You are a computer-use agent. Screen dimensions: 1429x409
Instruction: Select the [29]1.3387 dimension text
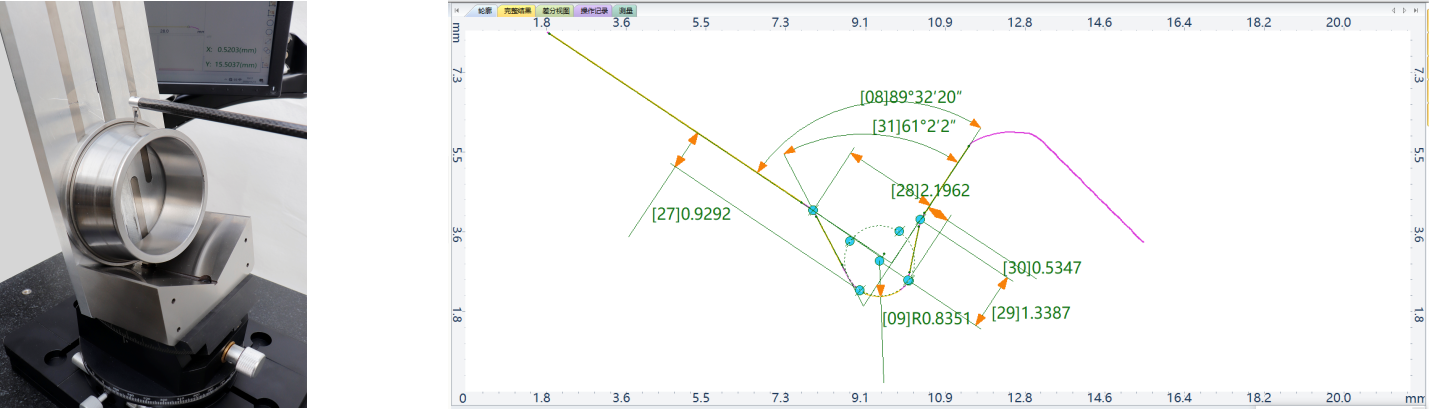click(x=1031, y=313)
